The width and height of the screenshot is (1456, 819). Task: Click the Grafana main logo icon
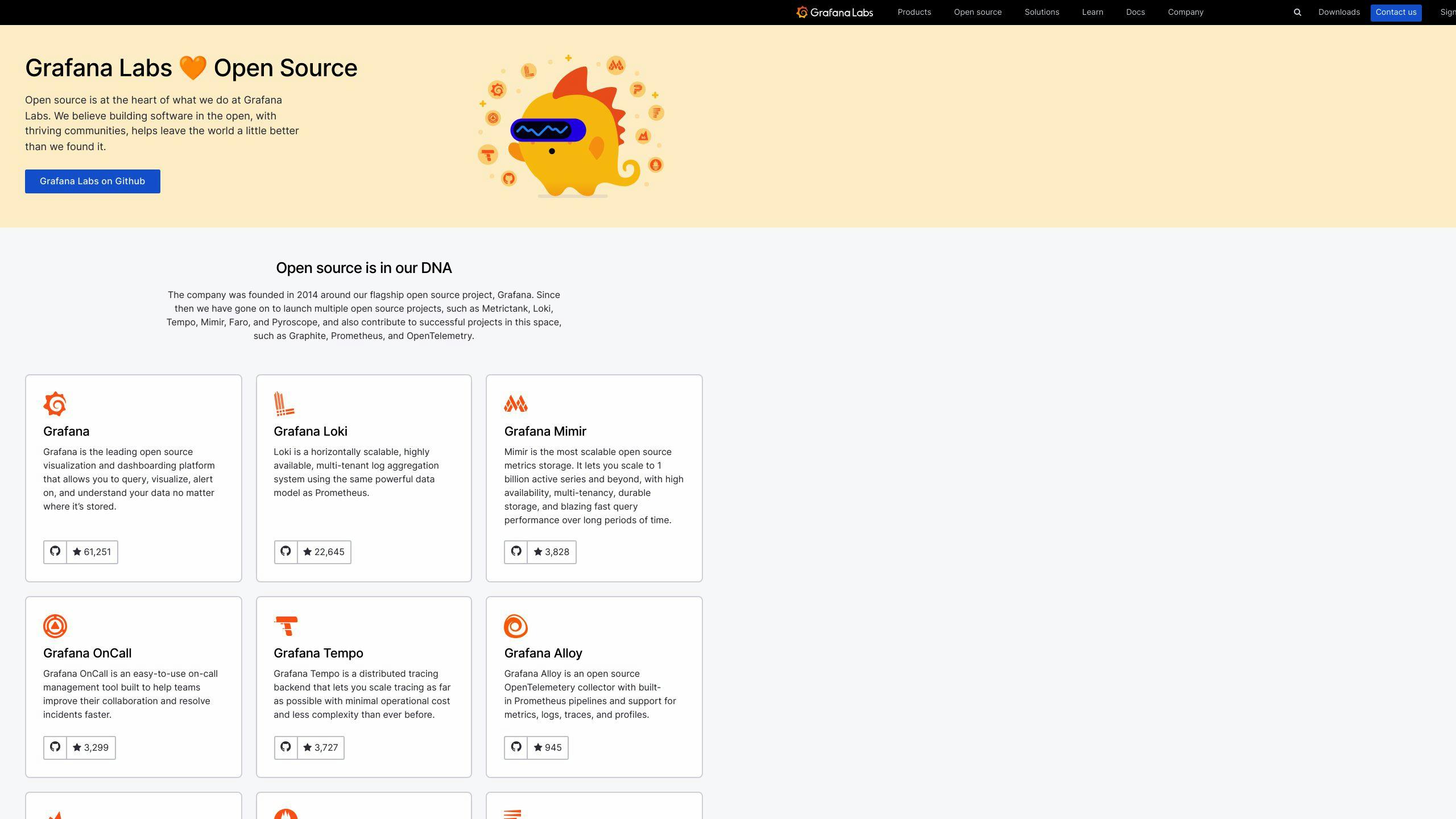coord(800,12)
